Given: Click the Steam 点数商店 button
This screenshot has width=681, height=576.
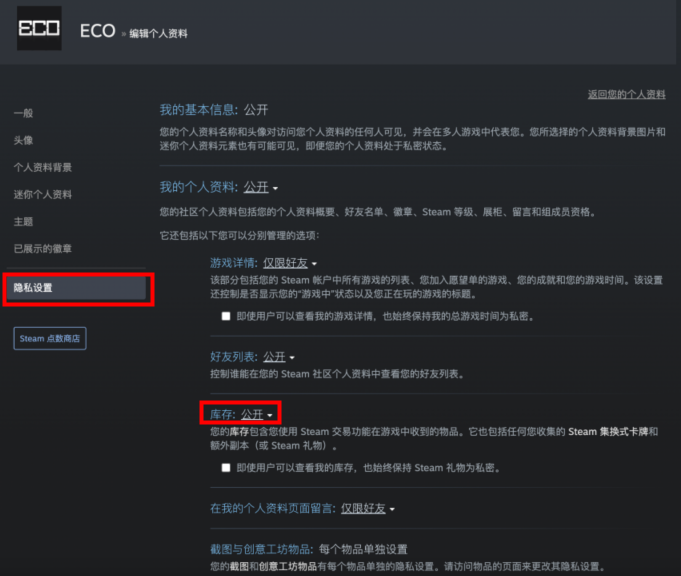Looking at the screenshot, I should (51, 339).
